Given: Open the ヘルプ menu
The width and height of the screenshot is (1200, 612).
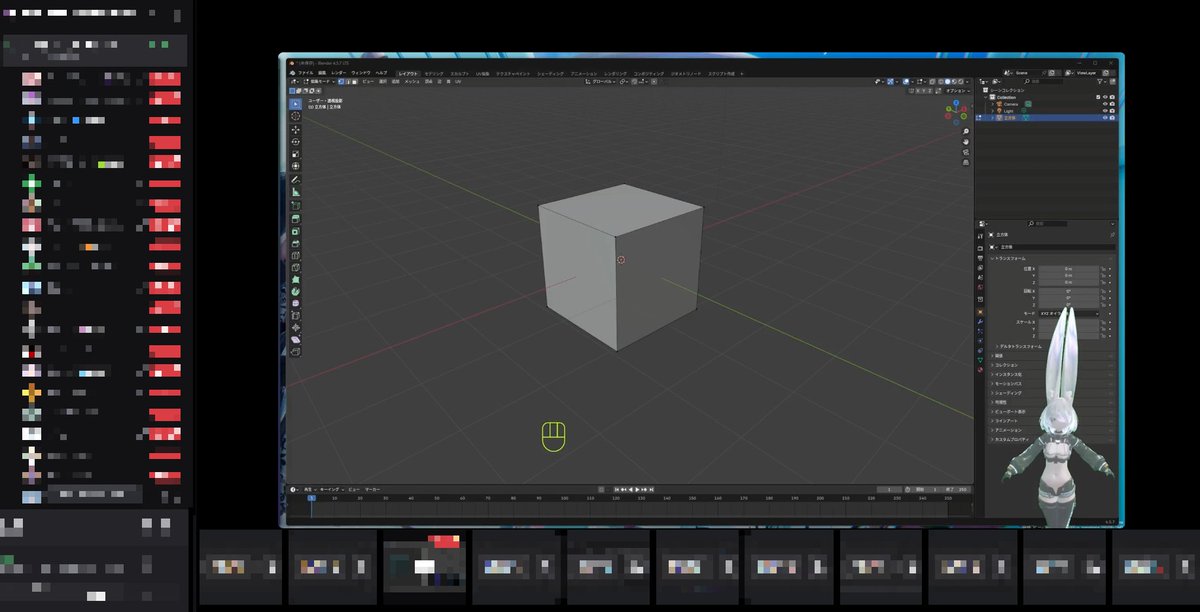Looking at the screenshot, I should pyautogui.click(x=381, y=73).
